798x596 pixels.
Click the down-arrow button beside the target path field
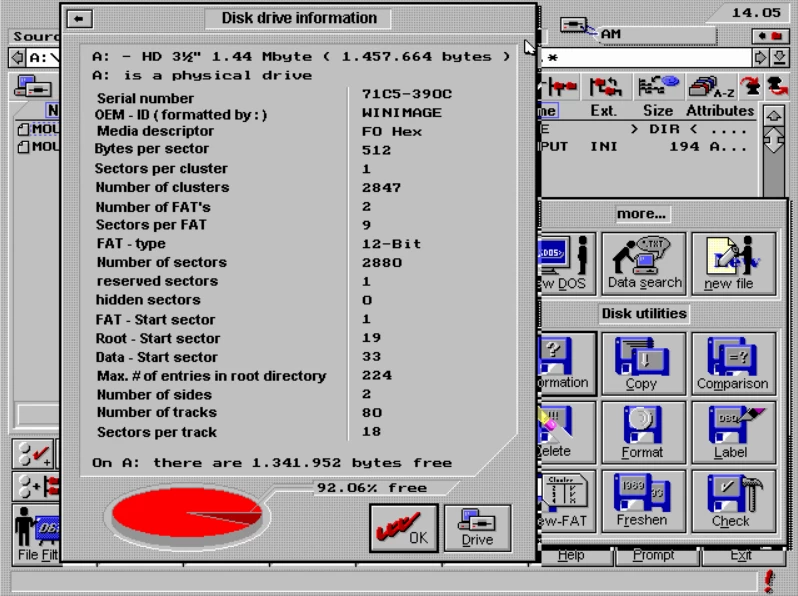780,58
